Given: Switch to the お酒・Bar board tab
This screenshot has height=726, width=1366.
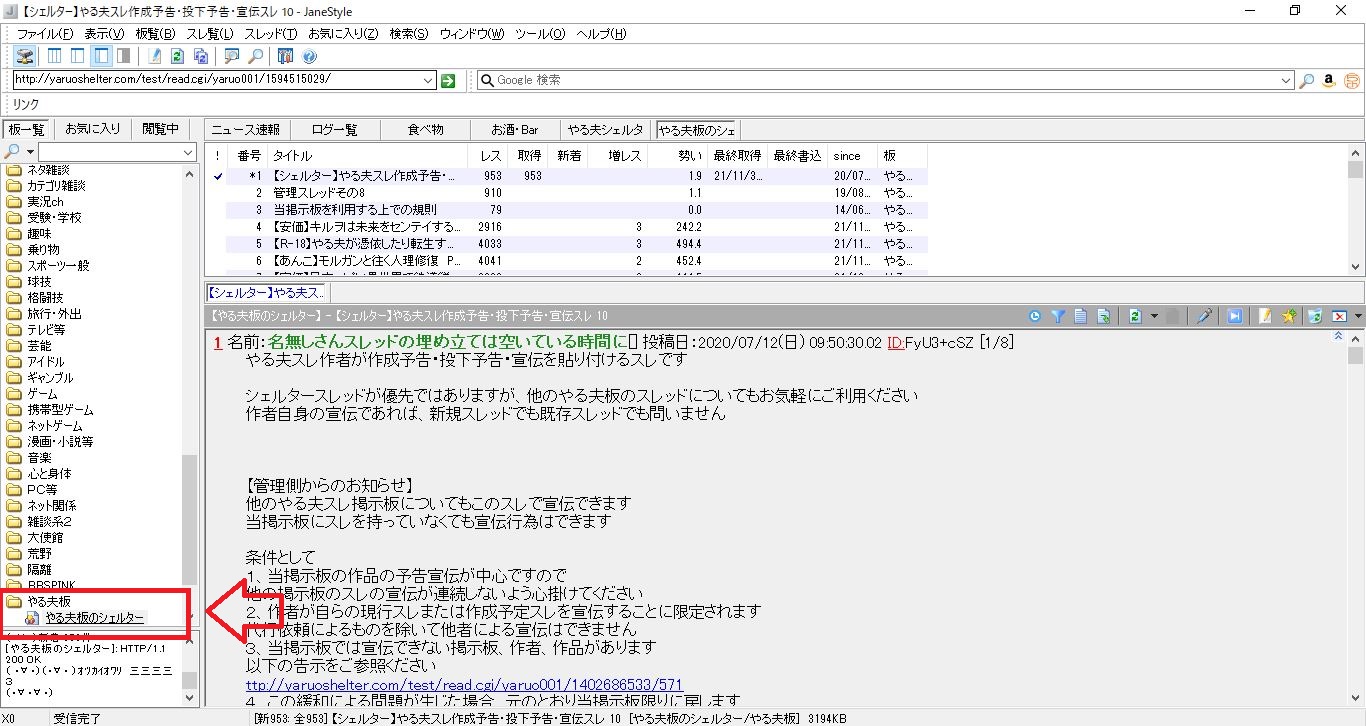Looking at the screenshot, I should click(x=515, y=130).
